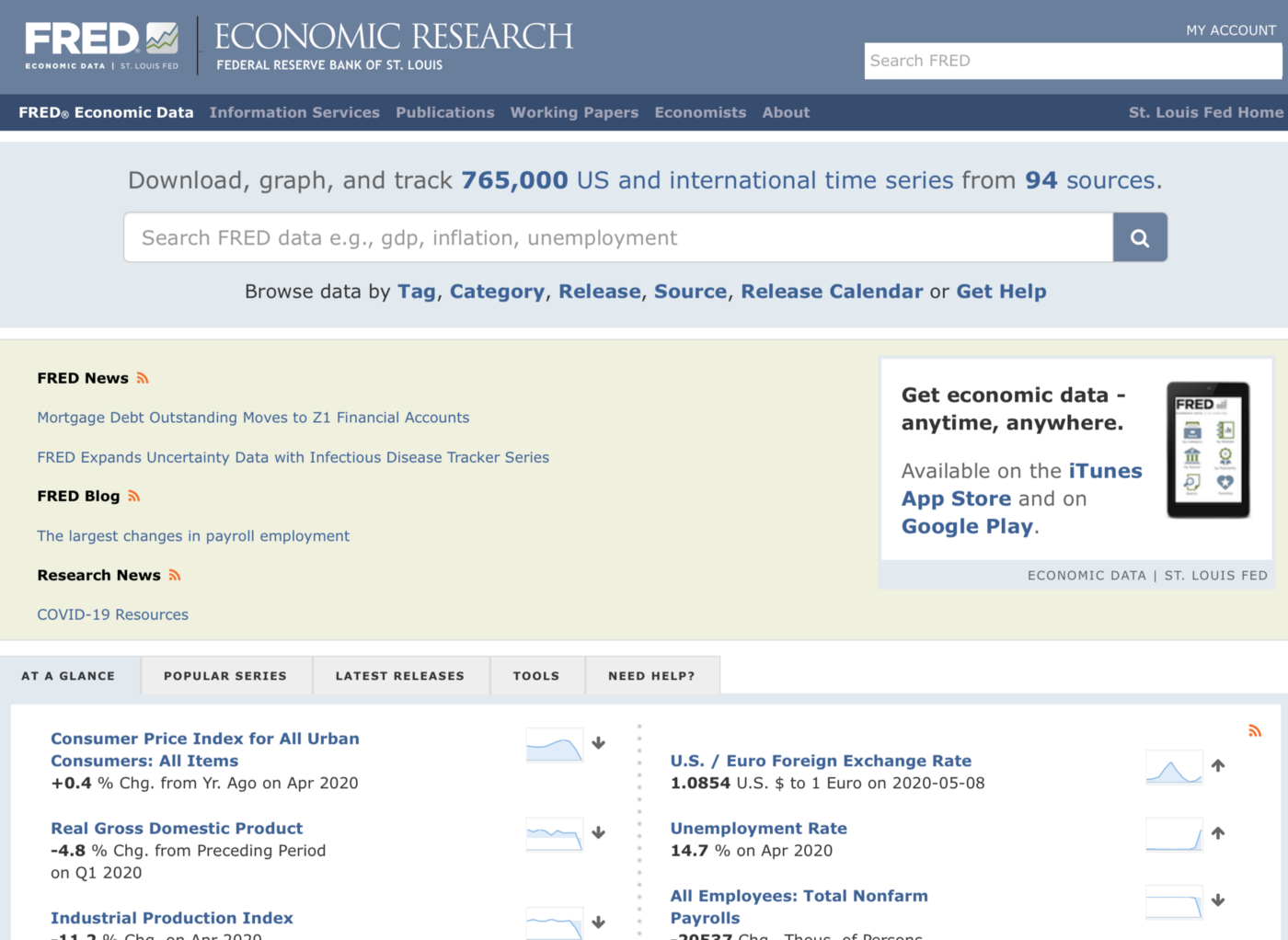Open the Information Services menu

click(294, 112)
